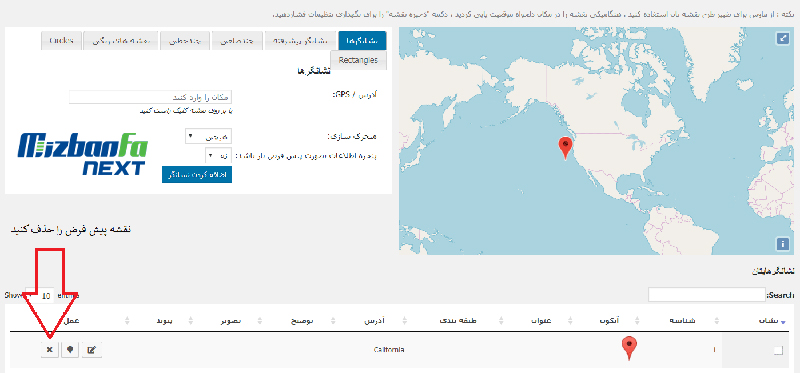
Task: Click the MizbanFa Next logo
Action: [83, 154]
